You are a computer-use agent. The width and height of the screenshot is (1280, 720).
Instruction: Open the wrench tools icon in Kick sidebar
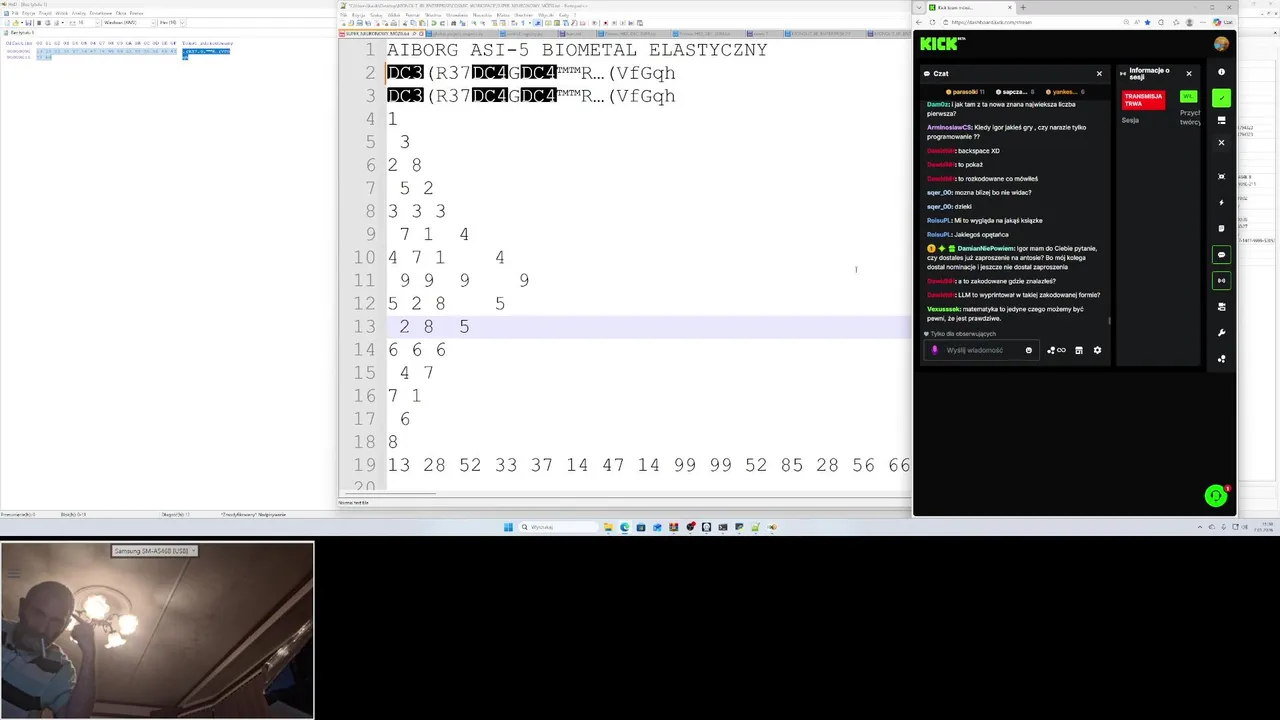[x=1221, y=333]
